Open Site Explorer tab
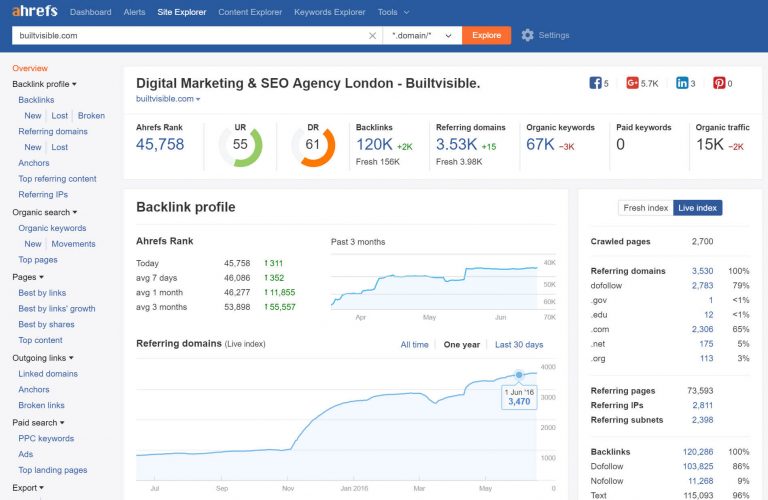The width and height of the screenshot is (768, 500). 182,12
